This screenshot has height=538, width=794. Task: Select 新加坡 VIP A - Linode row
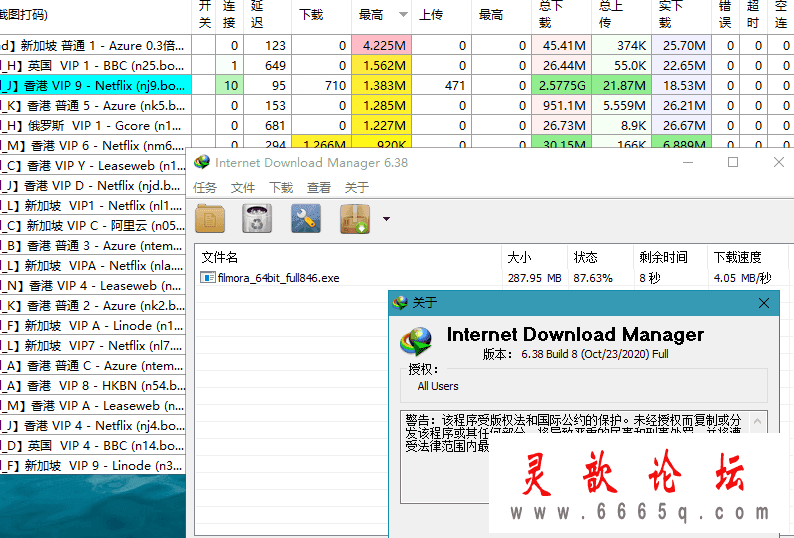click(x=93, y=326)
